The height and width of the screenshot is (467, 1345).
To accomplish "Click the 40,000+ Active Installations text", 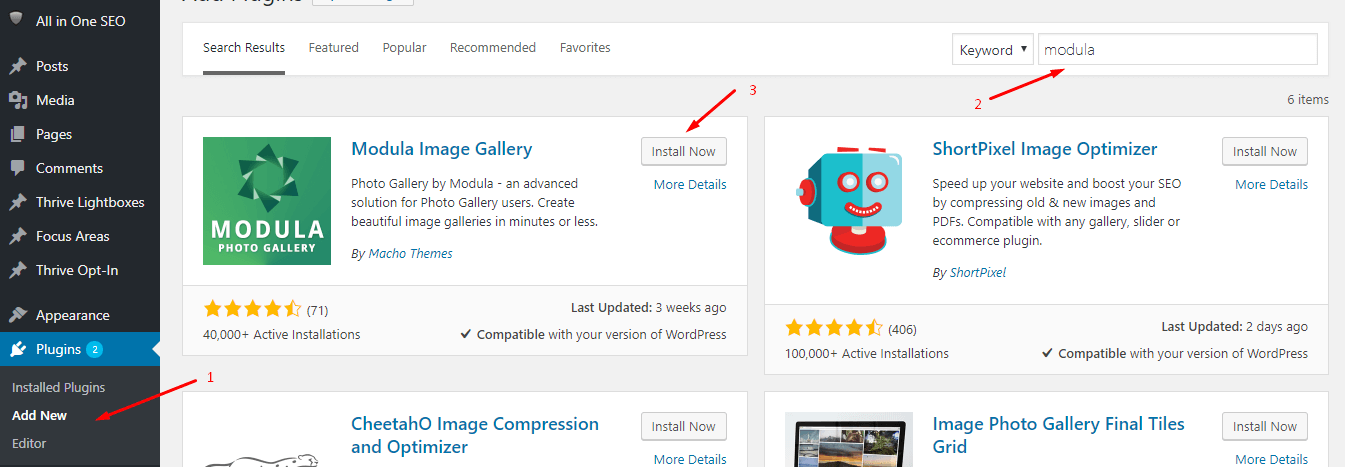I will [x=282, y=334].
